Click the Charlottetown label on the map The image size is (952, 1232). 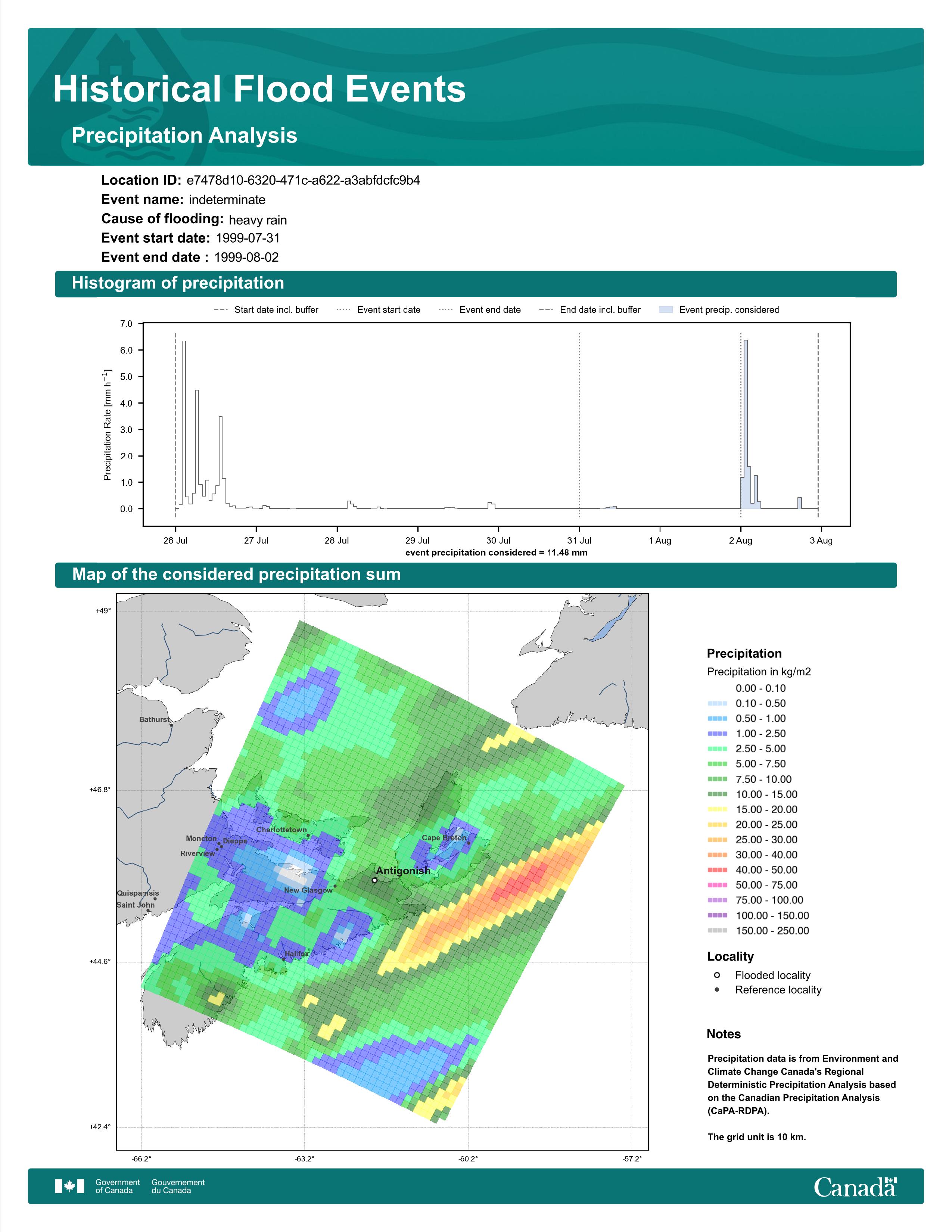(x=281, y=830)
